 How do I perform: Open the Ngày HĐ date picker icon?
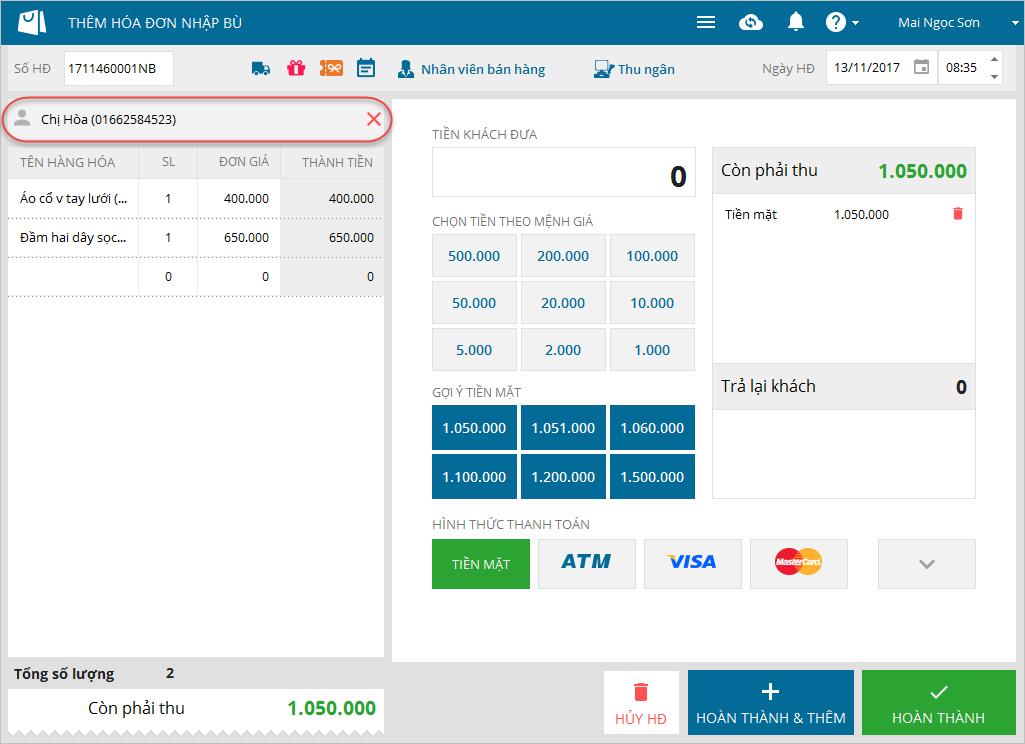920,67
